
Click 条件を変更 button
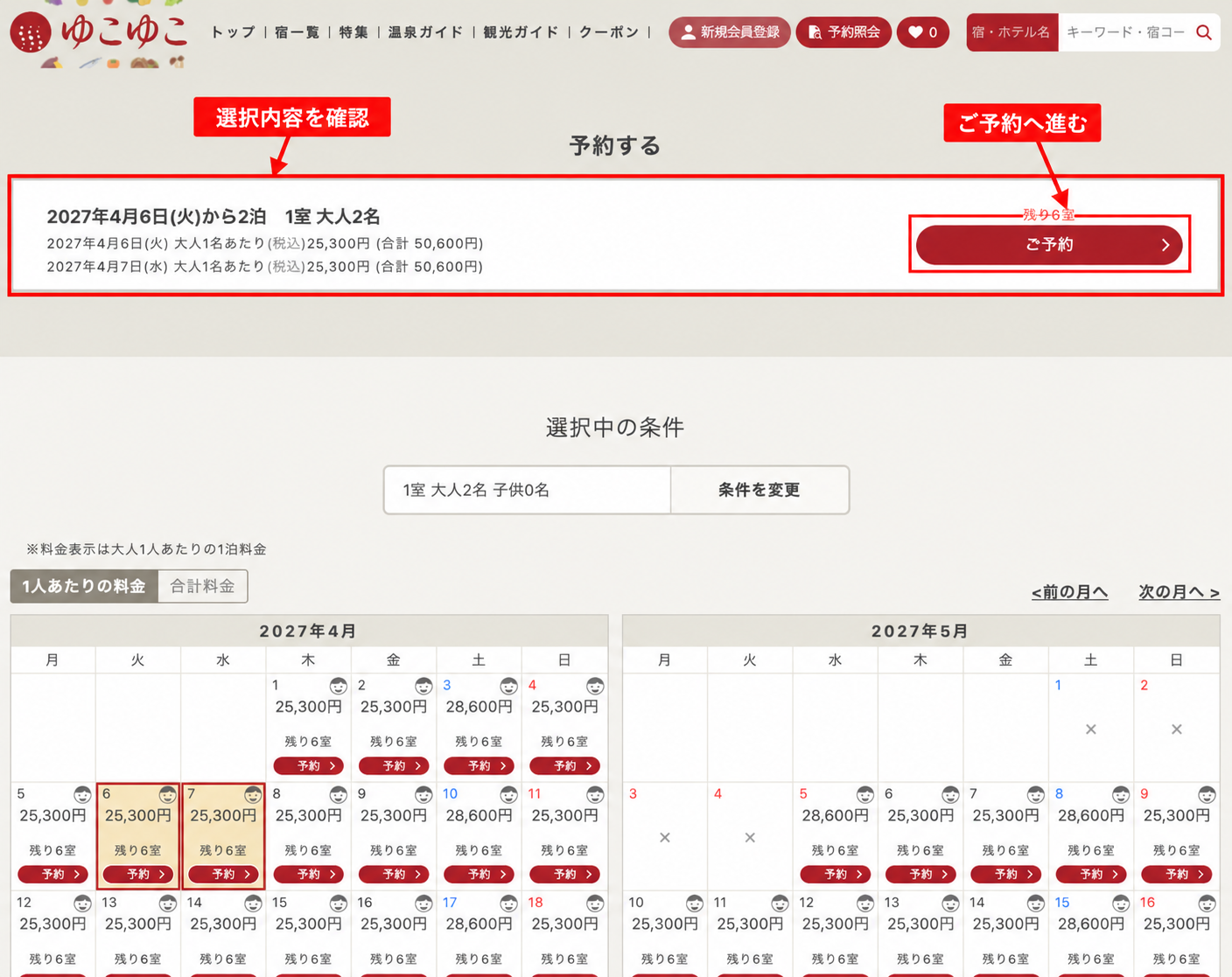coord(759,490)
